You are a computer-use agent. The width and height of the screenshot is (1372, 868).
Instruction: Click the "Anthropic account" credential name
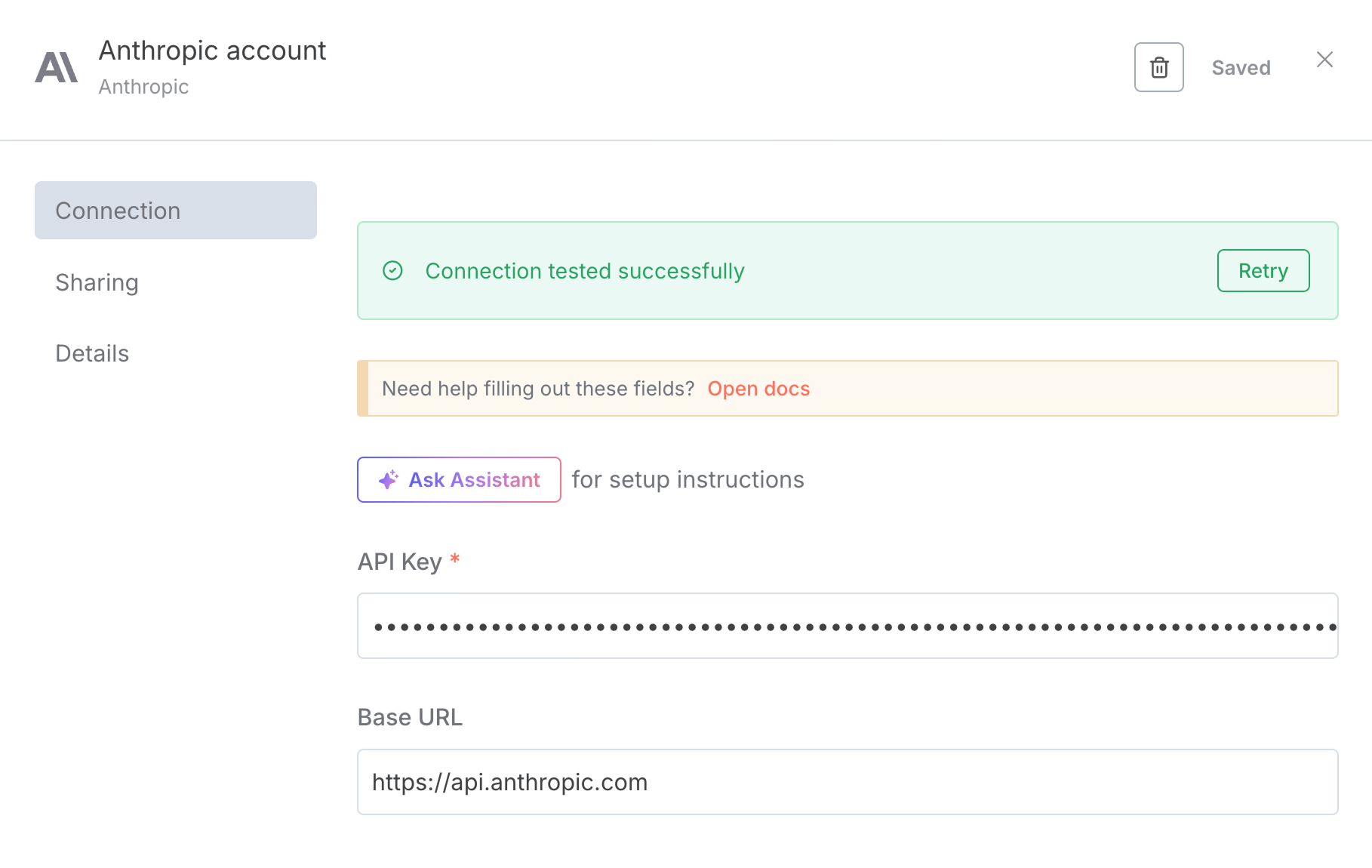(212, 51)
